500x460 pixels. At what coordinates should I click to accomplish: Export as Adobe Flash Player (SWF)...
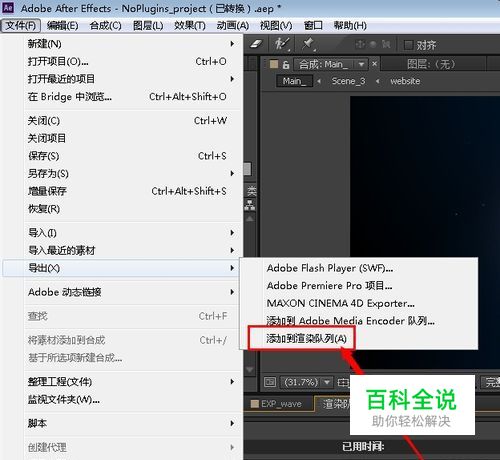359,268
